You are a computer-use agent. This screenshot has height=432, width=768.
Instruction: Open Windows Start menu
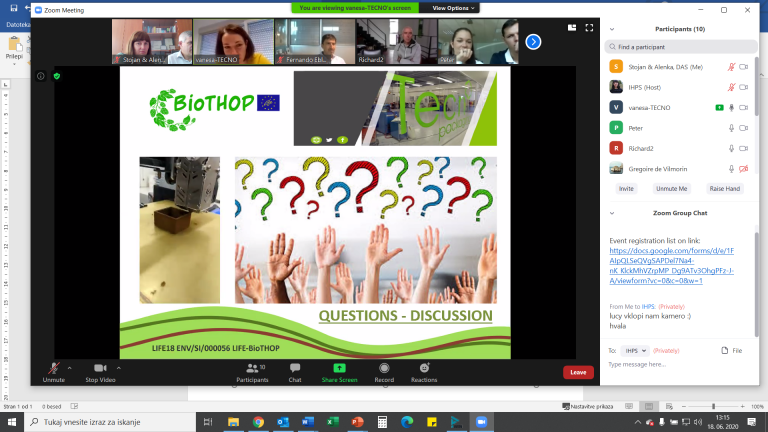[12, 422]
